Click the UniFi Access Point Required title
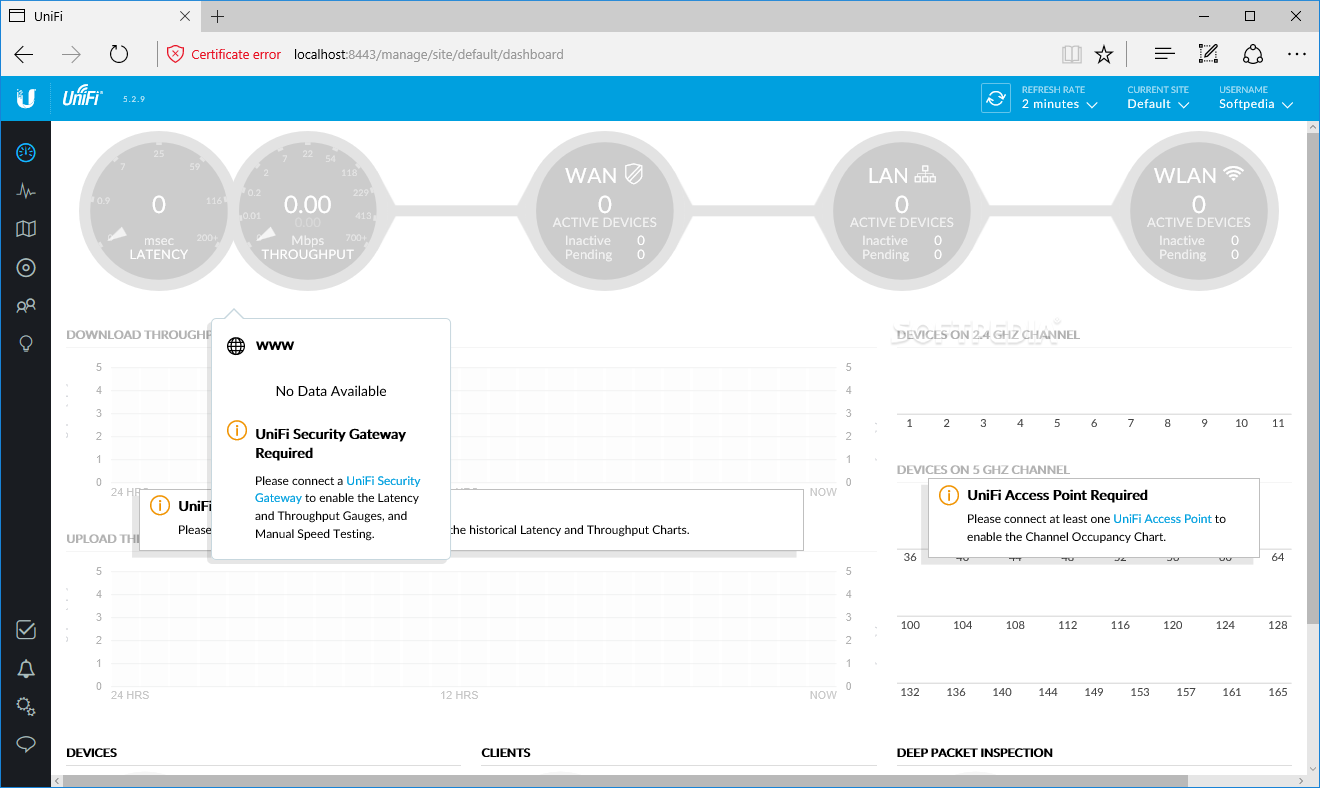The width and height of the screenshot is (1320, 788). click(1057, 495)
